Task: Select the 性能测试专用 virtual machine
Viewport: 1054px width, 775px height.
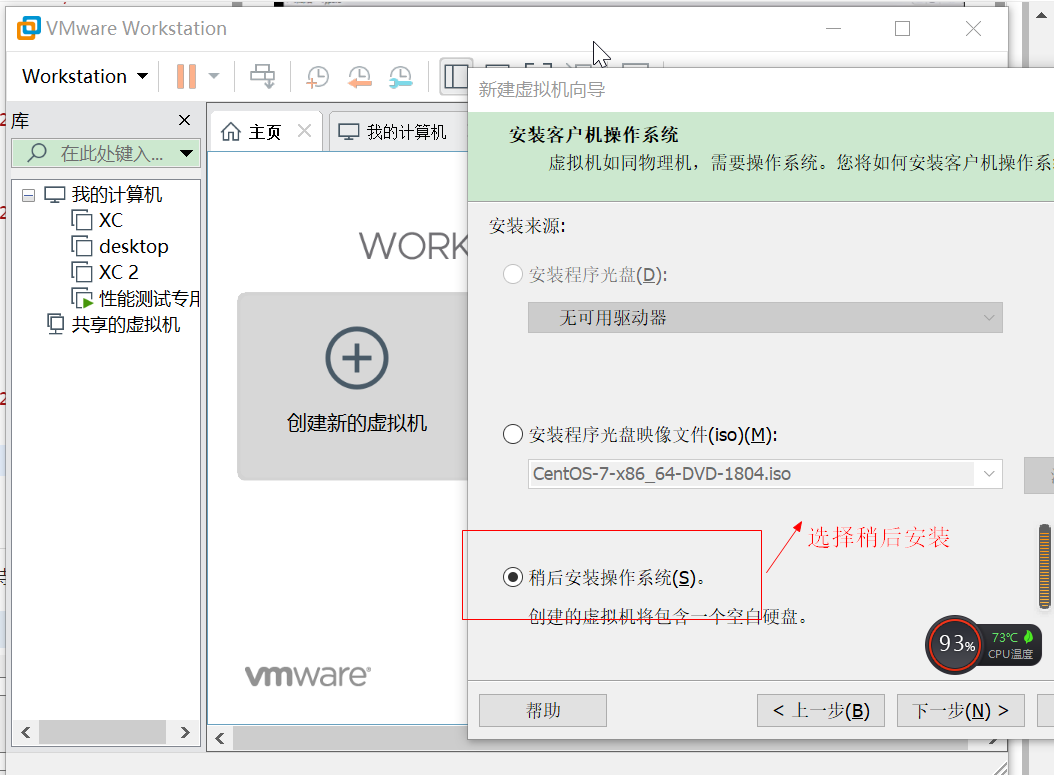Action: tap(149, 298)
